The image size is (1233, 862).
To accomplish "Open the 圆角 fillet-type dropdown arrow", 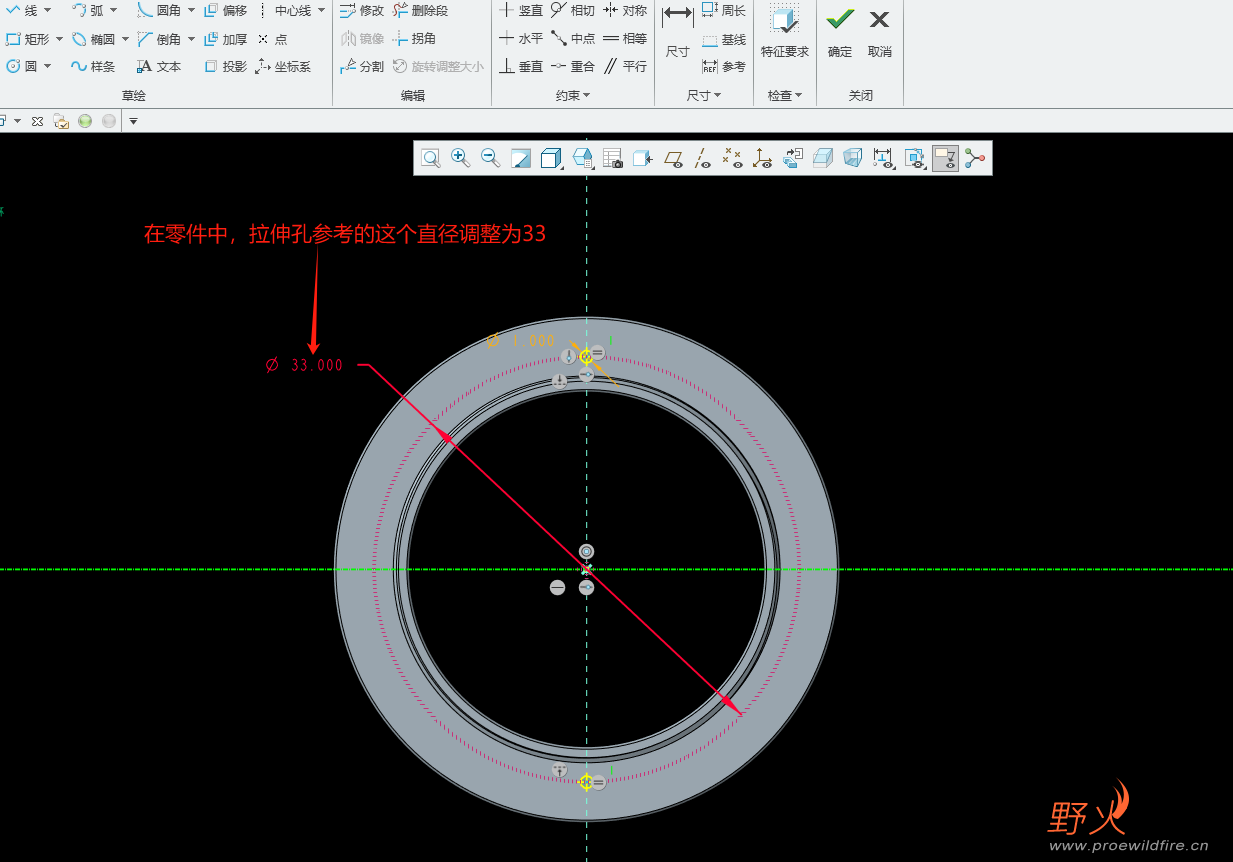I will (191, 10).
